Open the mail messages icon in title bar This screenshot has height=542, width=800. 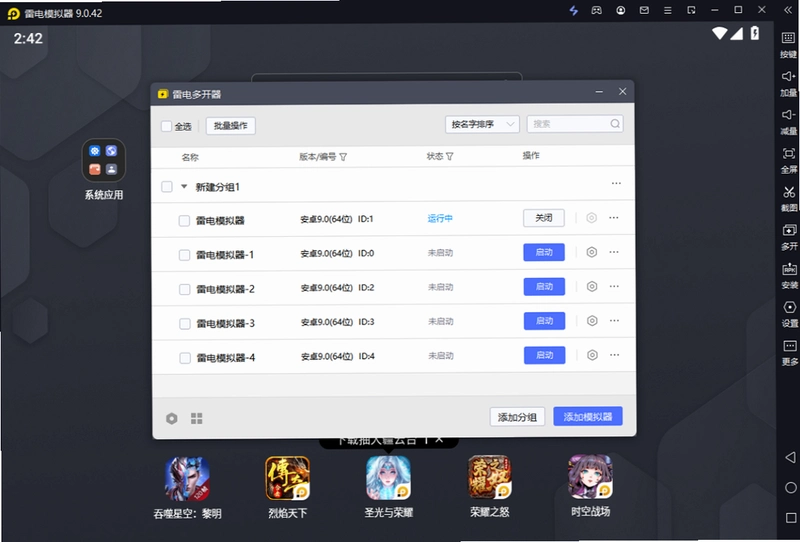click(644, 10)
